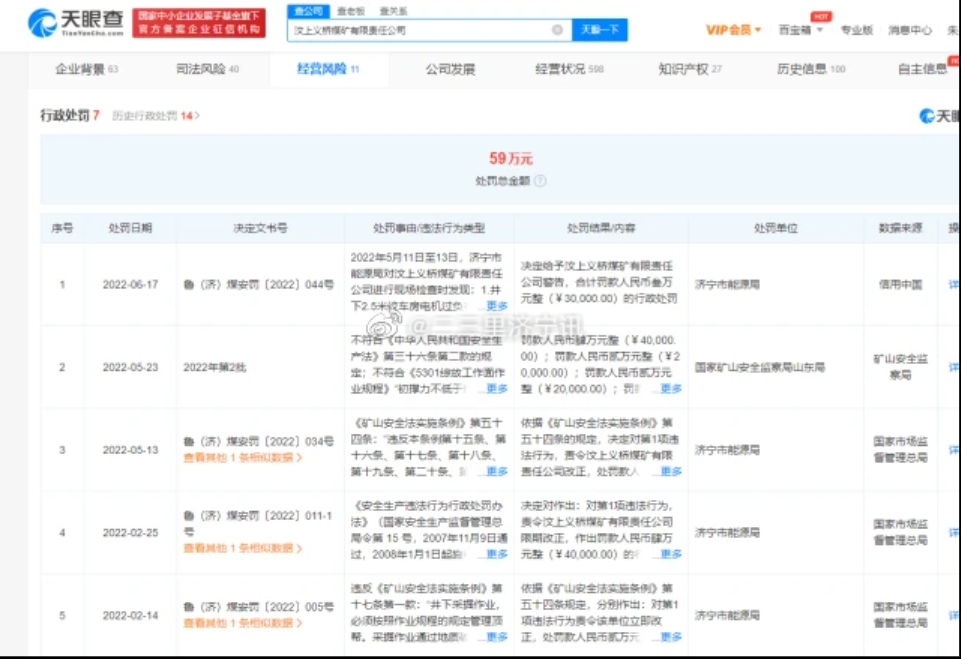Viewport: 961px width, 659px height.
Task: Expand 更多 in row 3 penalty reason
Action: pos(496,471)
